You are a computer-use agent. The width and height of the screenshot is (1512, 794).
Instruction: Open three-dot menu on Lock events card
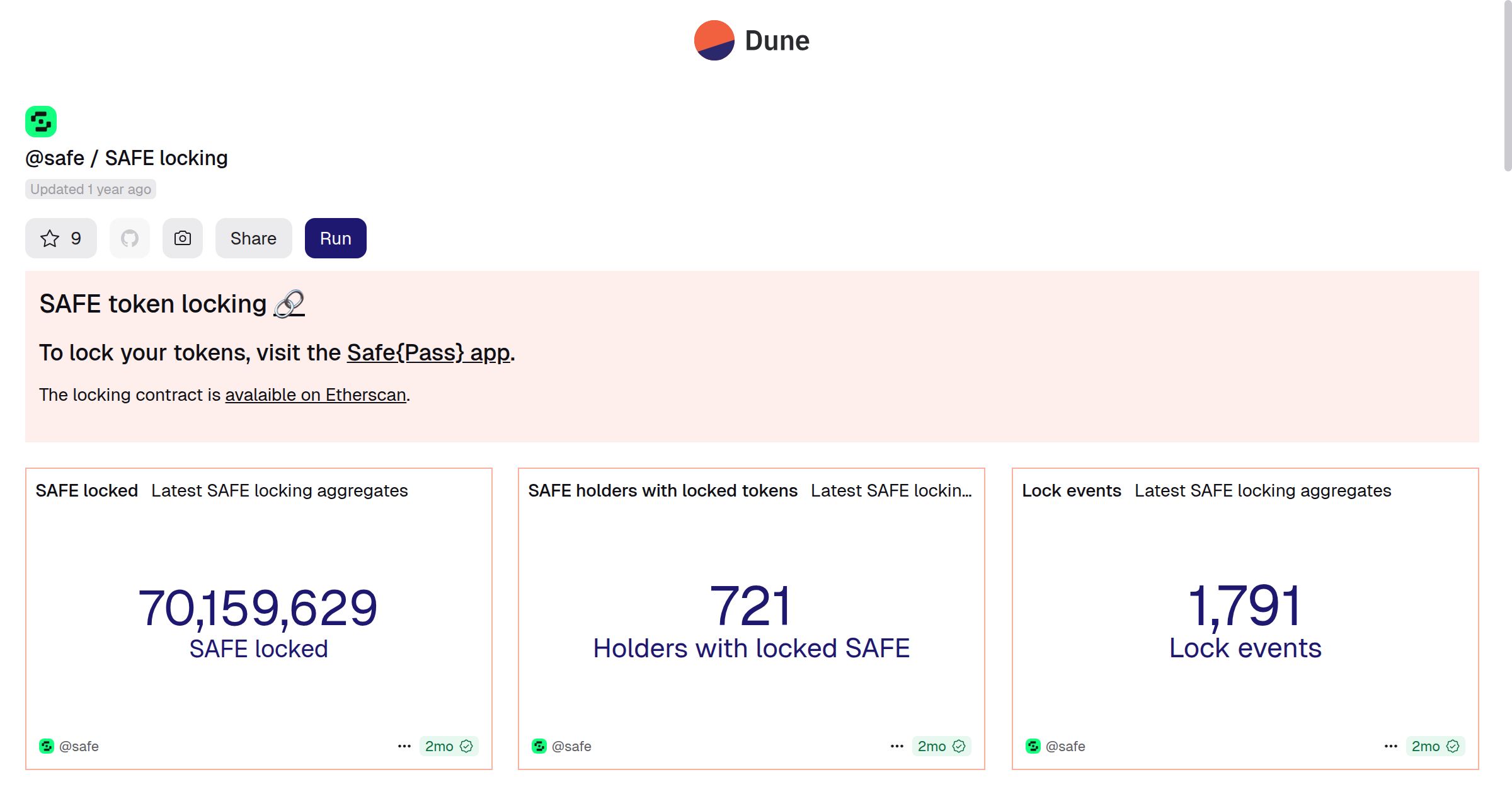click(x=1391, y=746)
